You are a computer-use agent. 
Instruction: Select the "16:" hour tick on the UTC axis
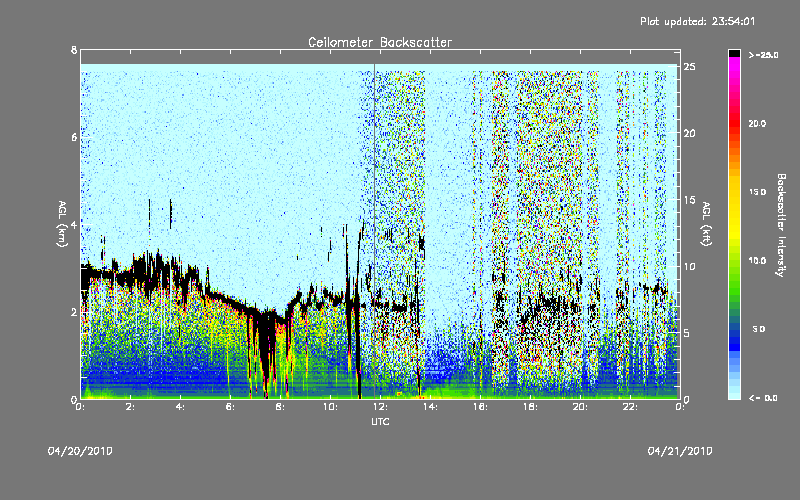point(481,407)
